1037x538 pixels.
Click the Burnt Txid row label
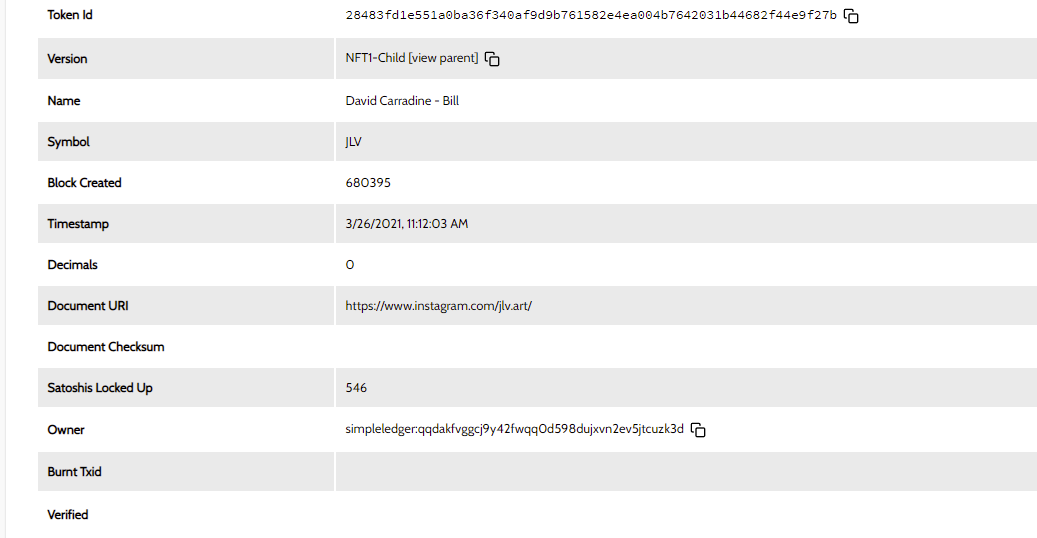[74, 472]
